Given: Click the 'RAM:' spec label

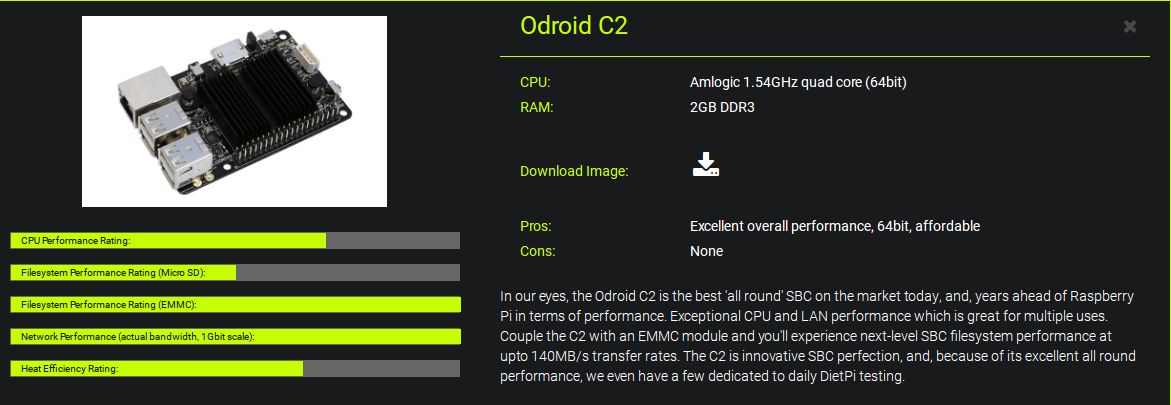Looking at the screenshot, I should click(537, 106).
